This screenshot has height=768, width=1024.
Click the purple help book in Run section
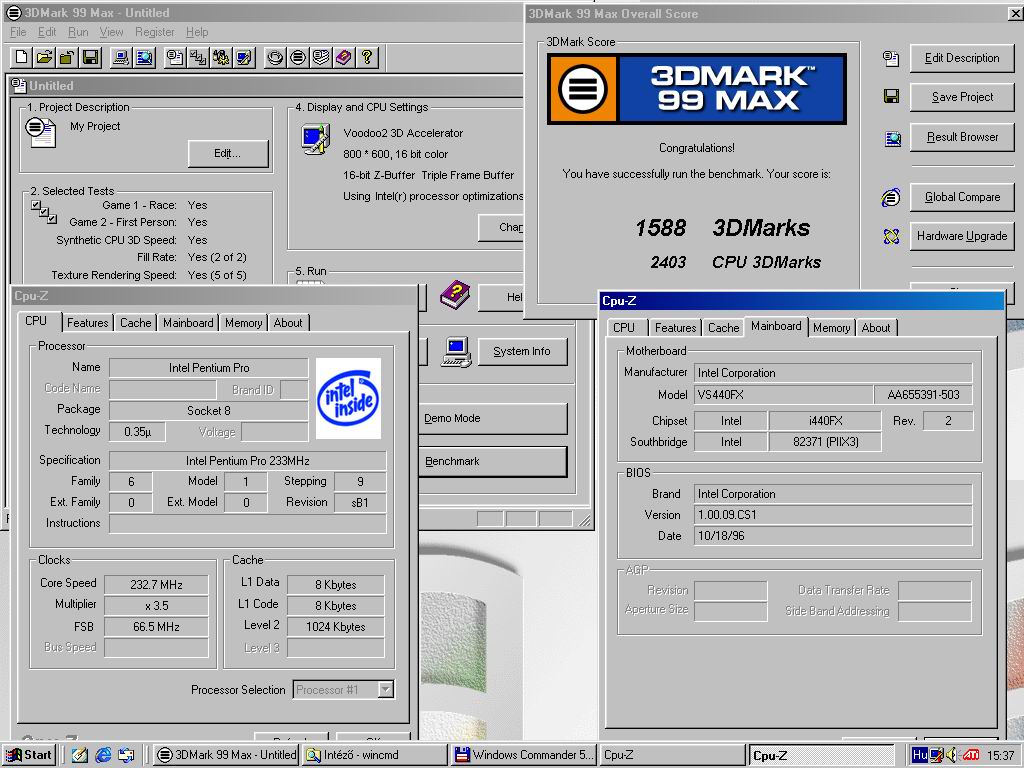(x=455, y=295)
